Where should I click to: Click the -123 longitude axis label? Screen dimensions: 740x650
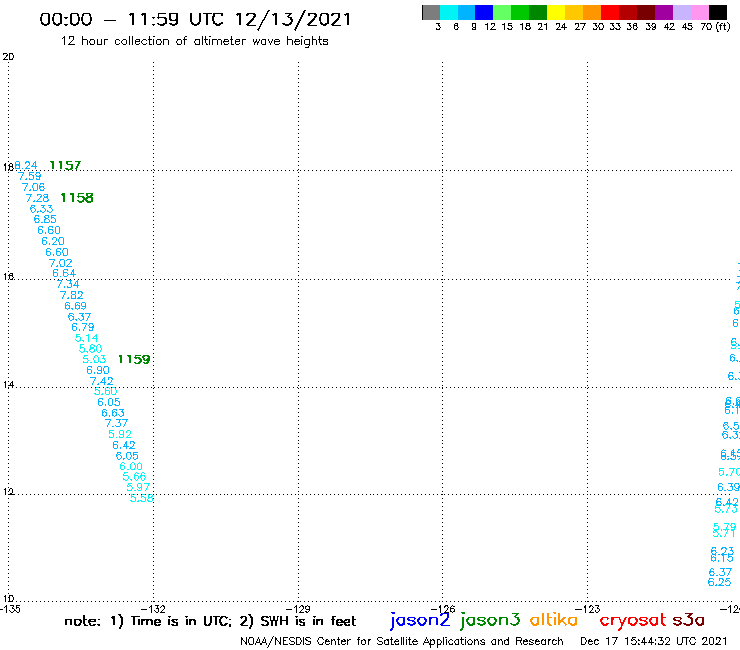[588, 609]
